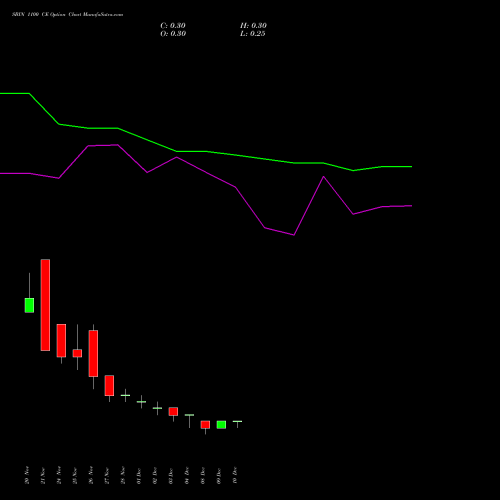Select the 08 Dec date label
Image resolution: width=500 pixels, height=500 pixels.
pyautogui.click(x=203, y=475)
